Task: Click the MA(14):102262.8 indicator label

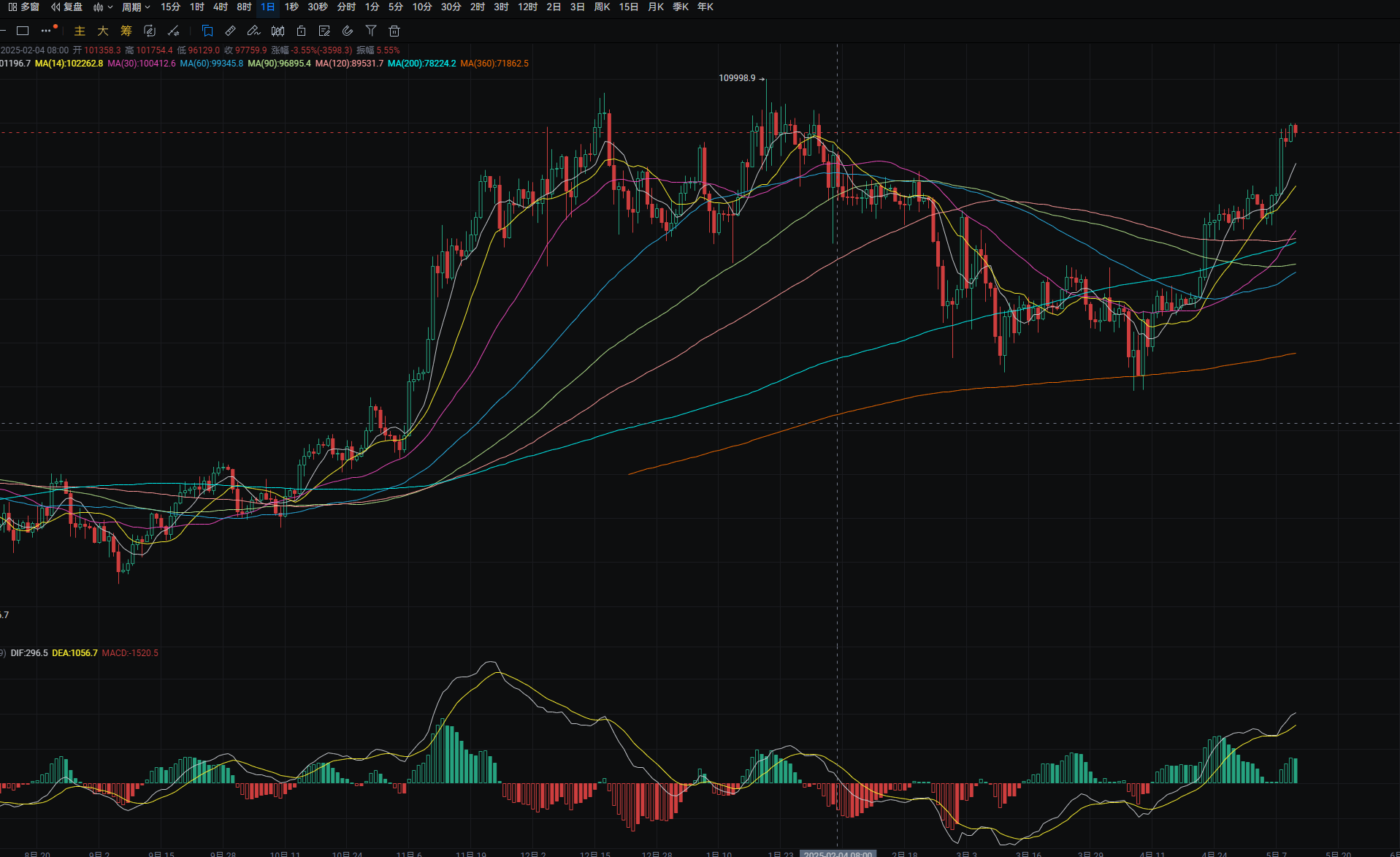Action: (69, 64)
